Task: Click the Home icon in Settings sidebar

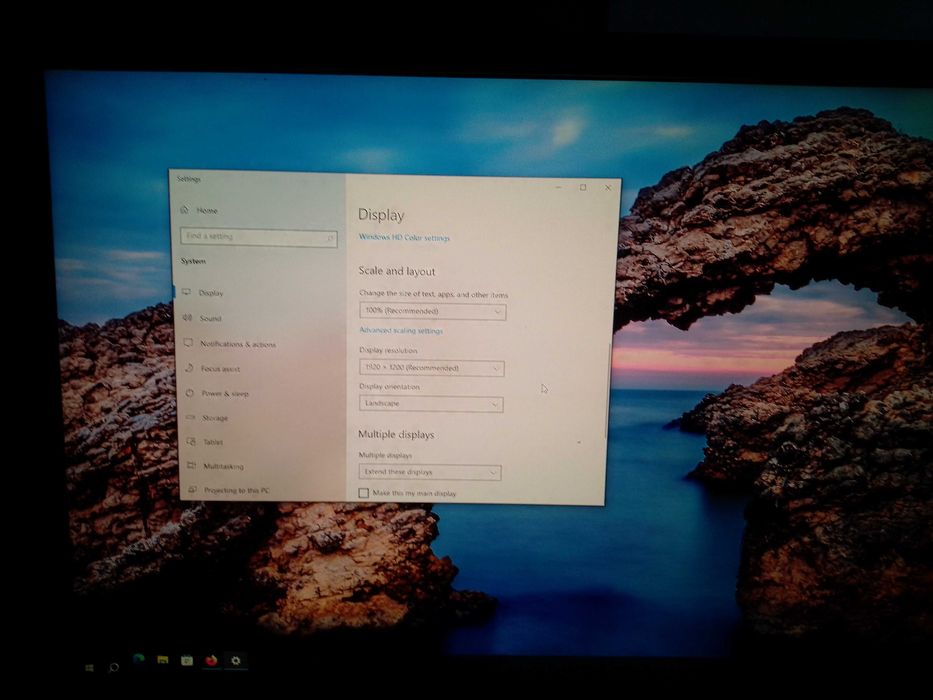Action: (184, 210)
